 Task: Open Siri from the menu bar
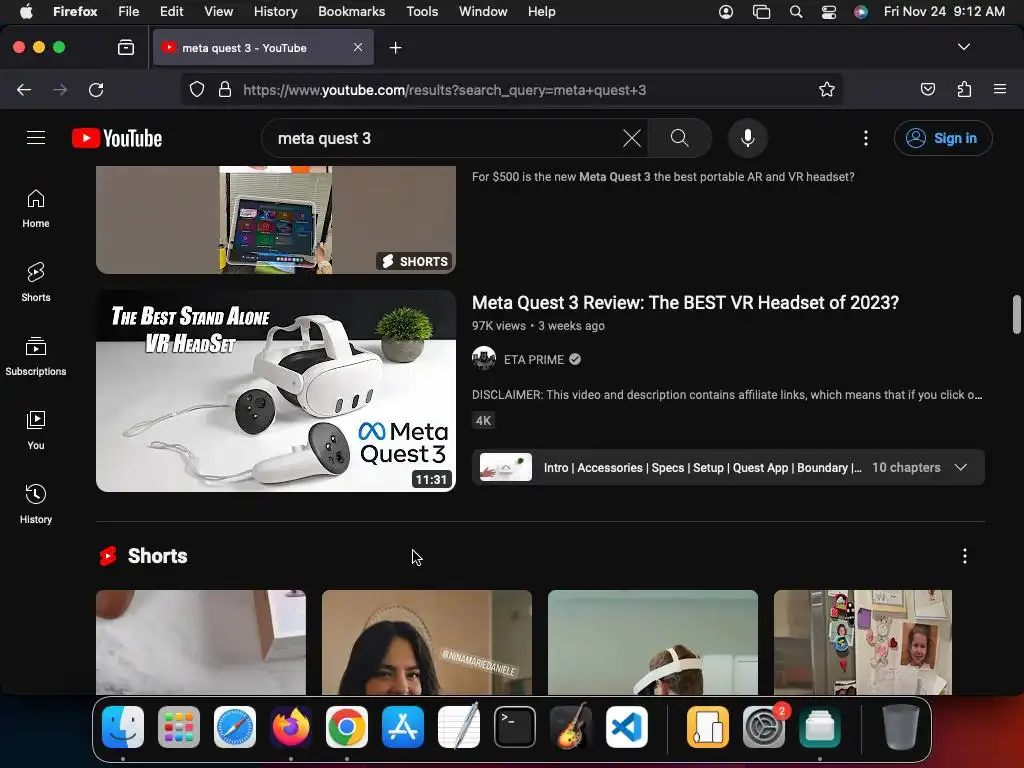tap(861, 11)
